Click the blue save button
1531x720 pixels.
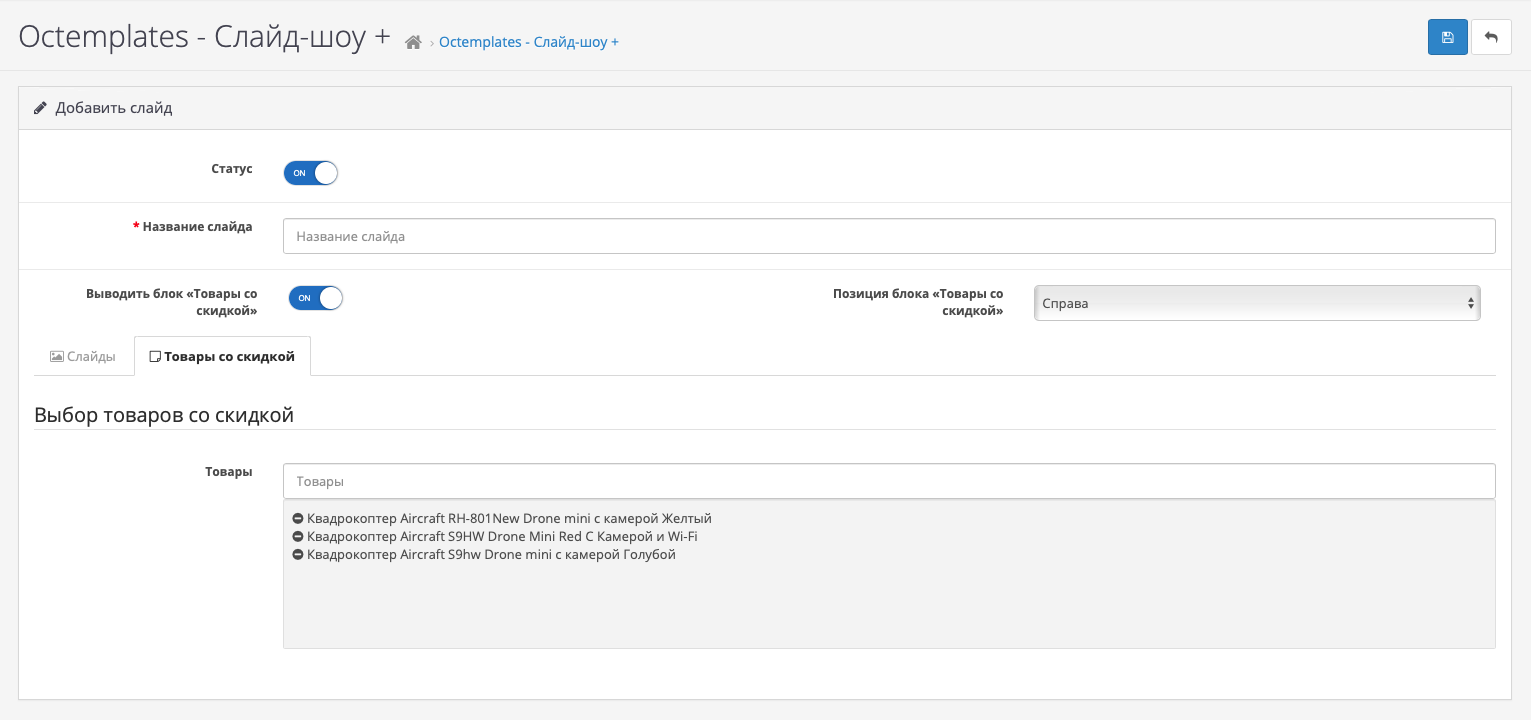[x=1447, y=37]
